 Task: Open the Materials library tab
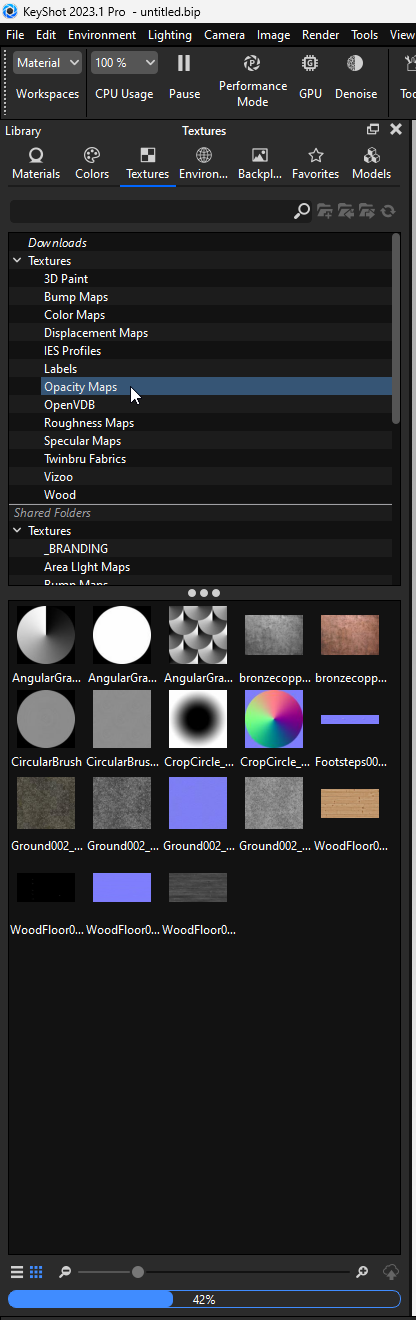(36, 164)
